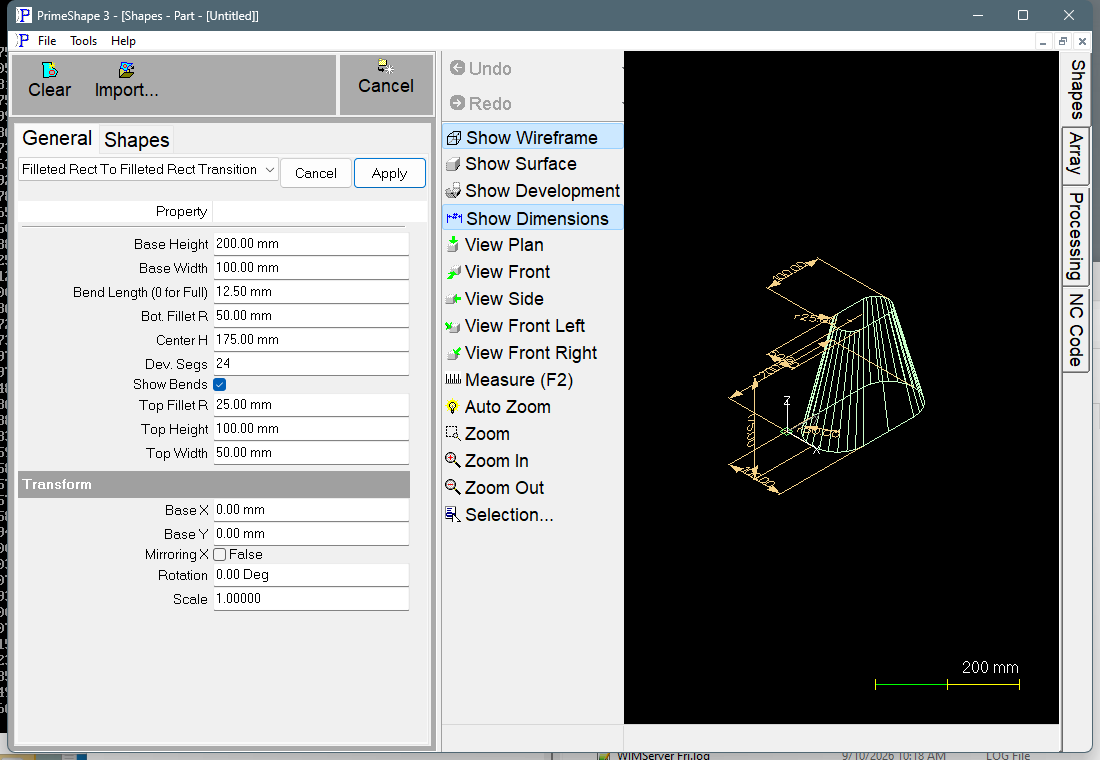
Task: Edit the Base Height field
Action: [311, 244]
